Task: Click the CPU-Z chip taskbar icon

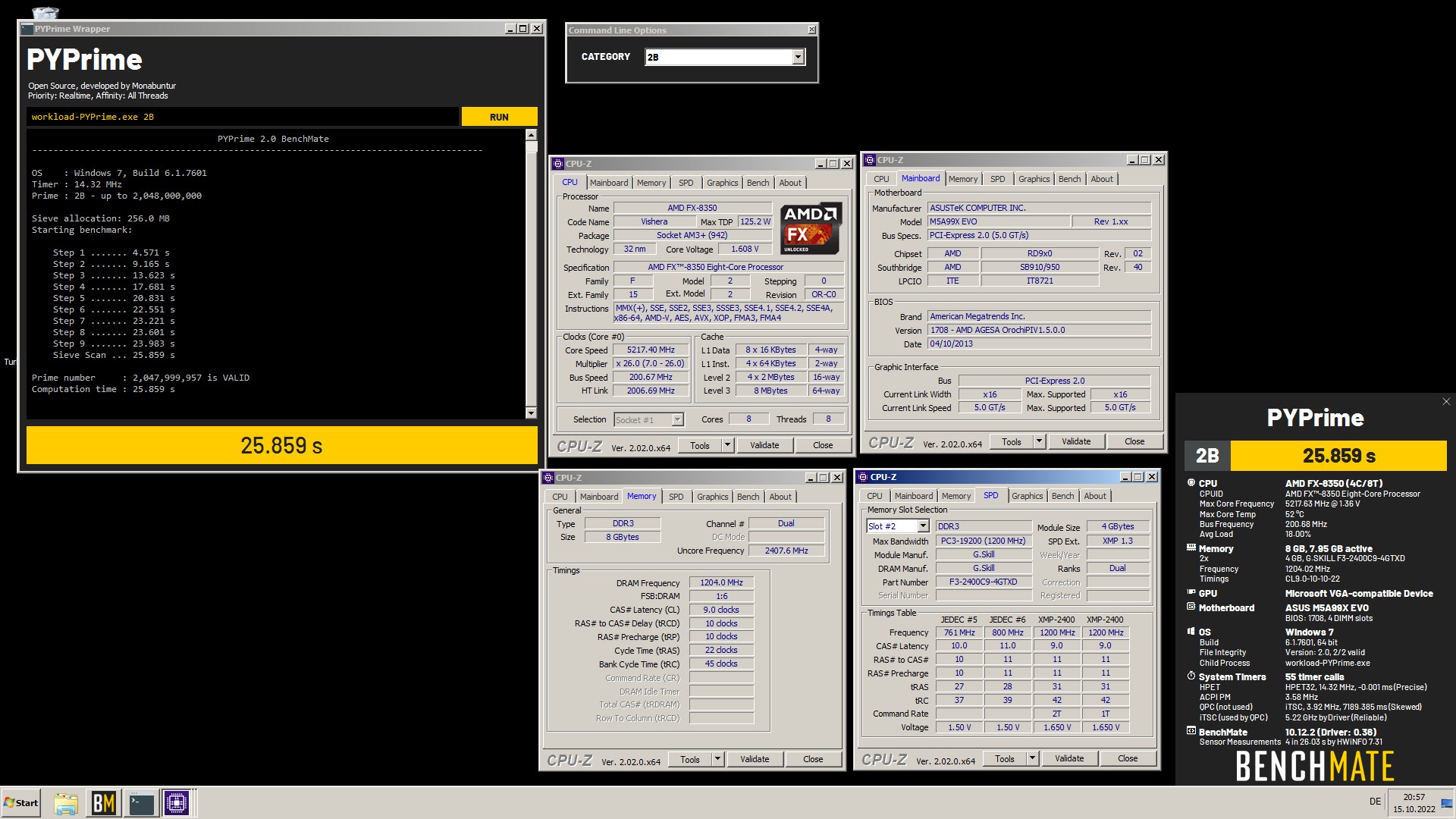Action: [x=177, y=803]
